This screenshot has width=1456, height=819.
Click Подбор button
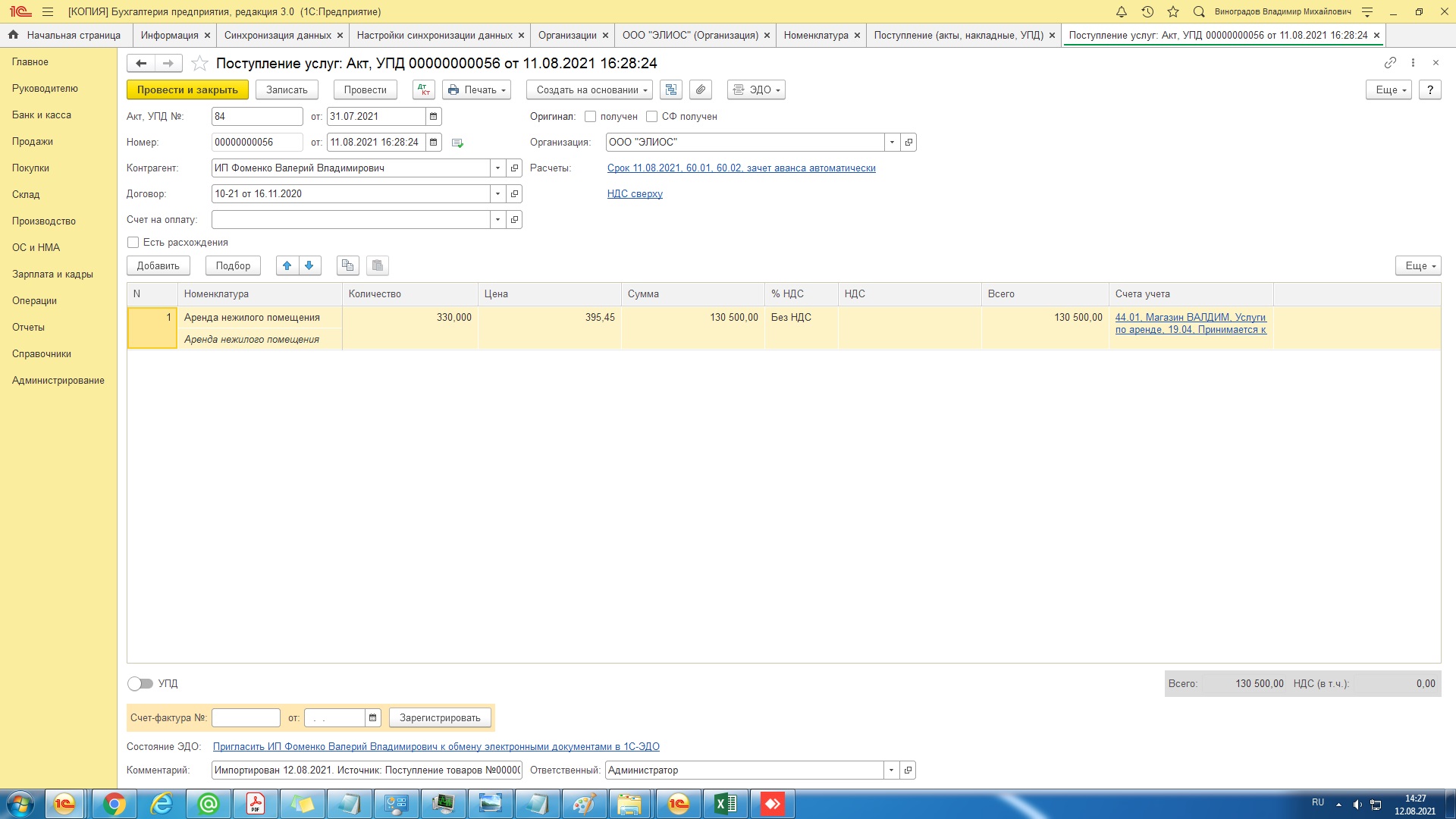click(x=233, y=266)
